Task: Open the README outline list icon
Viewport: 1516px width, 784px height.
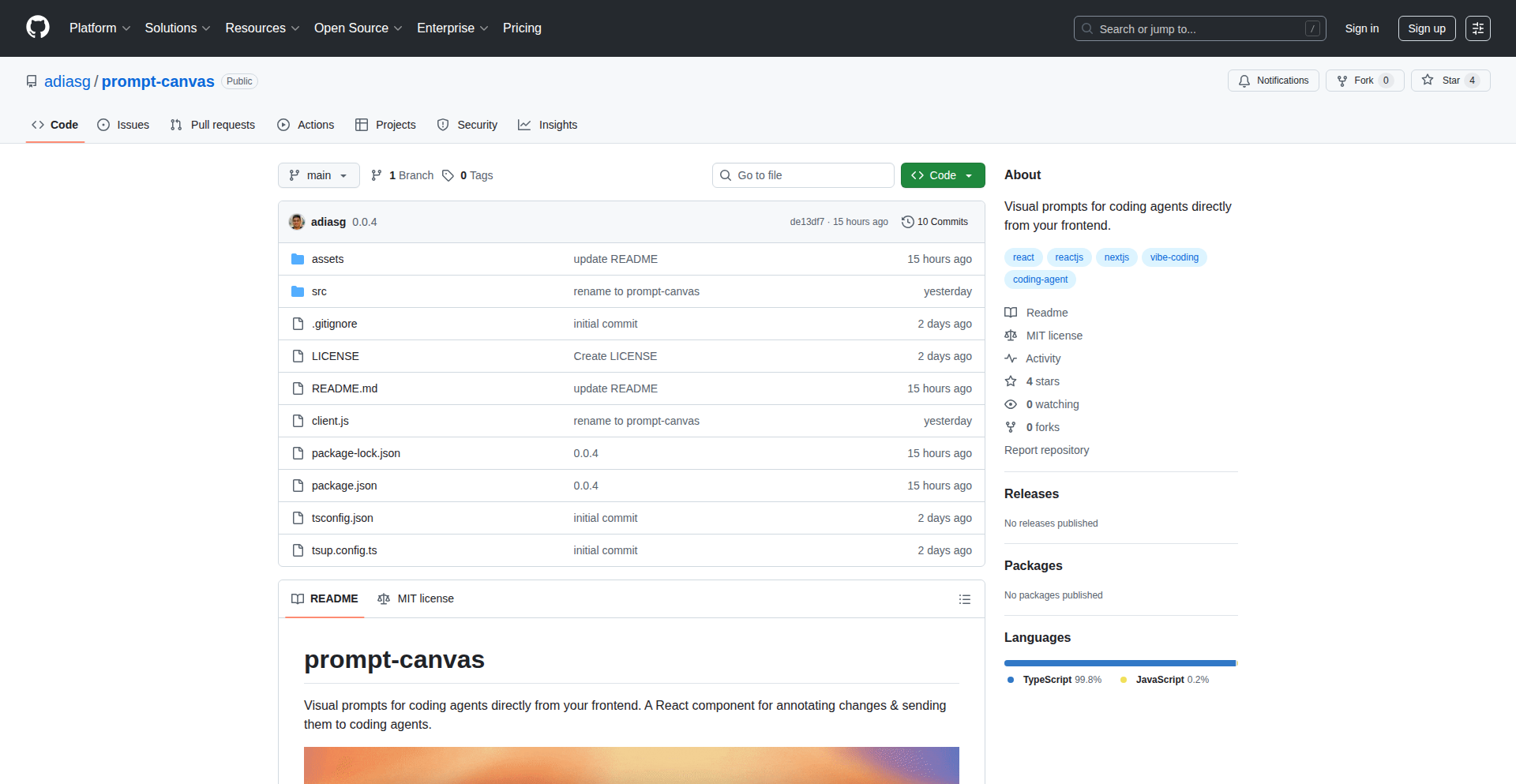Action: coord(964,599)
